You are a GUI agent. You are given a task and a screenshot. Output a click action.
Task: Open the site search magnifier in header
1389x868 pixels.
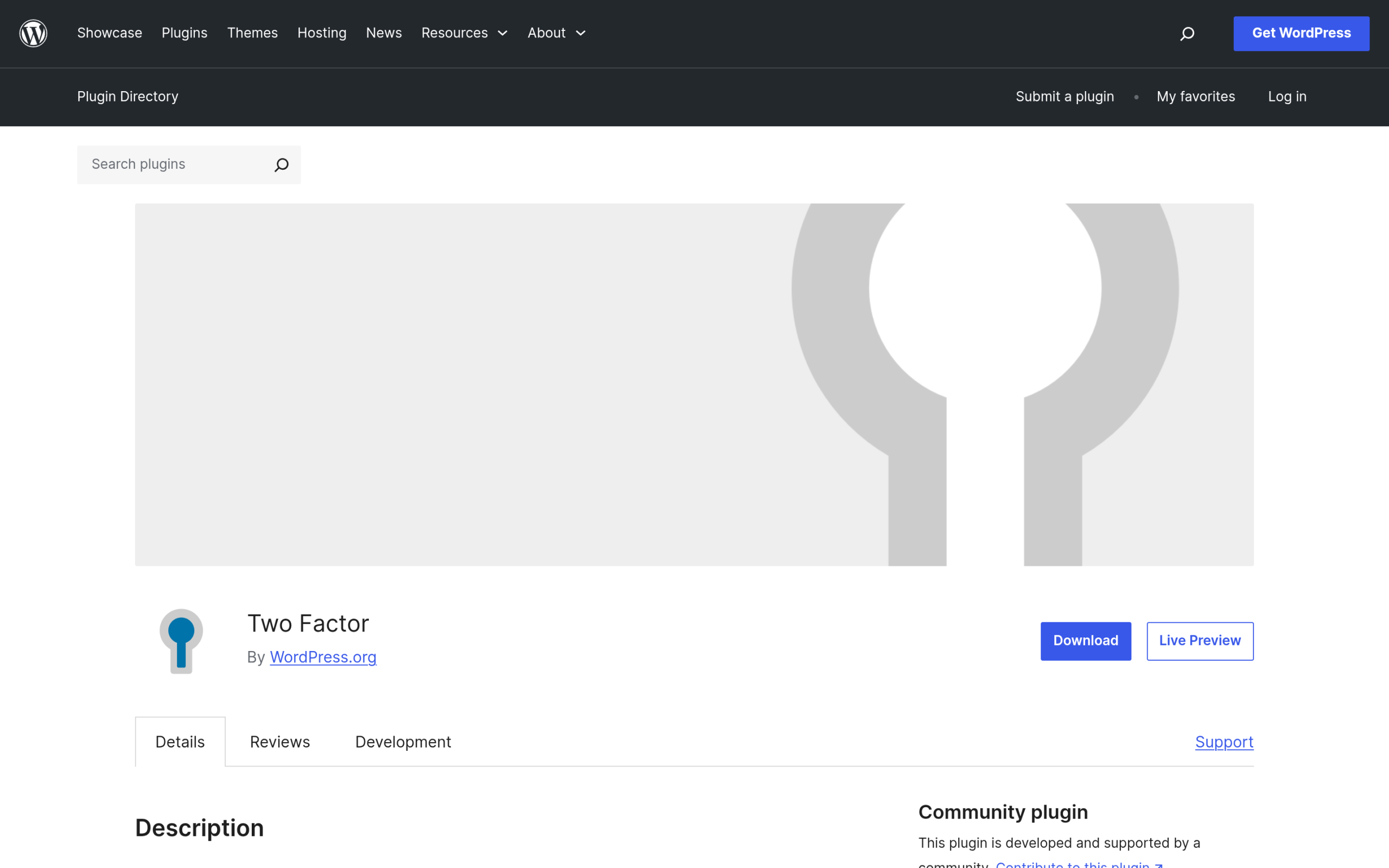(1187, 34)
